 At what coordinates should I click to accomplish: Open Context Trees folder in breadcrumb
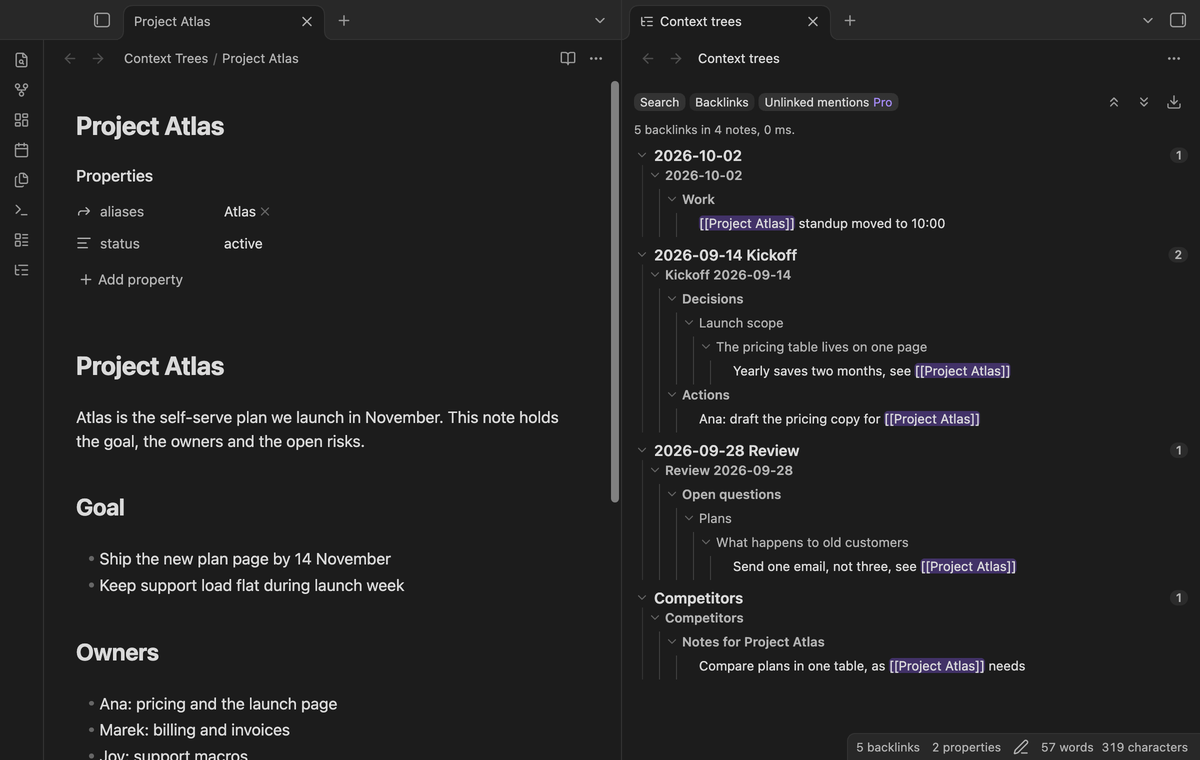coord(166,58)
